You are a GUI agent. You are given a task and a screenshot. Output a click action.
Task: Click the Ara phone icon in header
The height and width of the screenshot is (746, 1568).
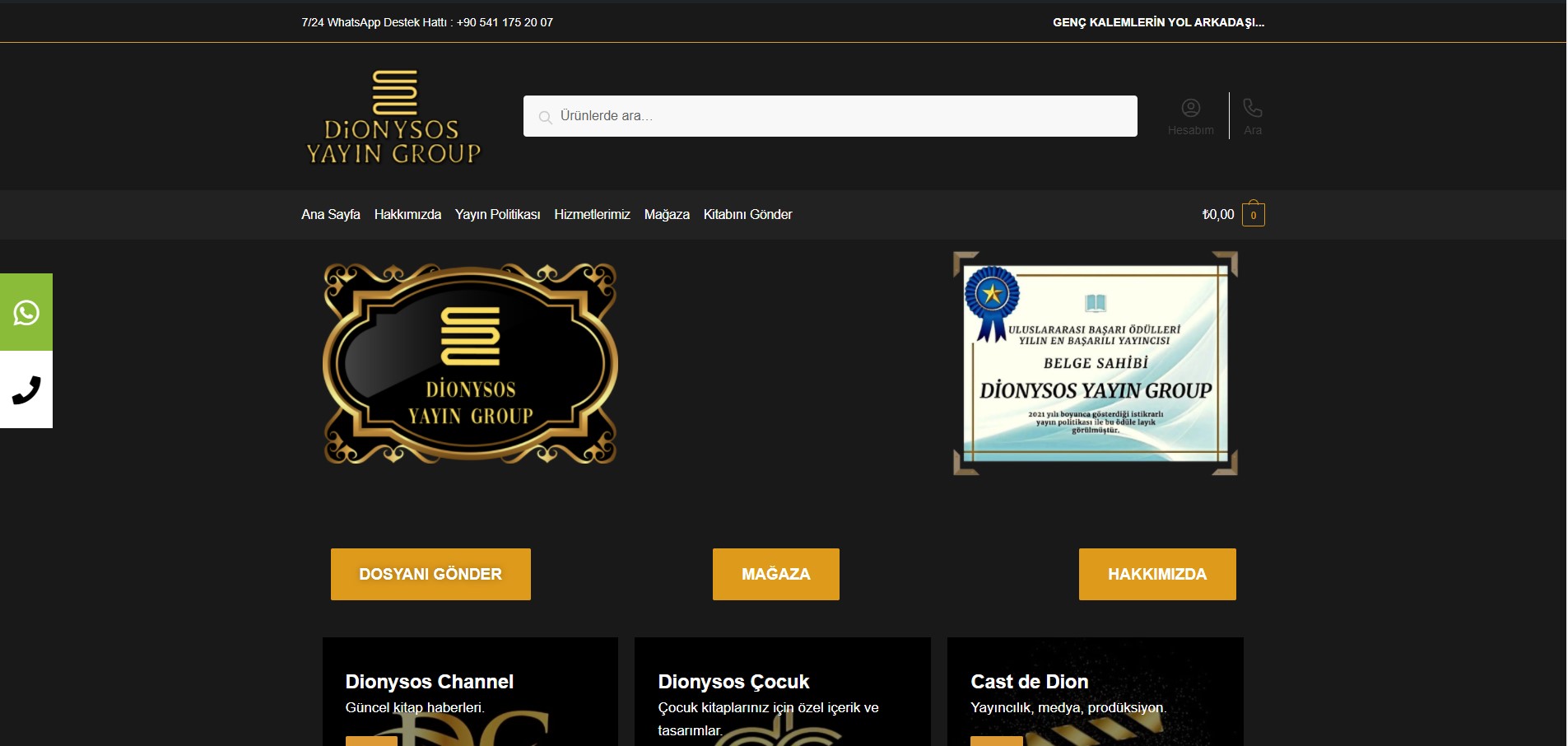pos(1252,116)
